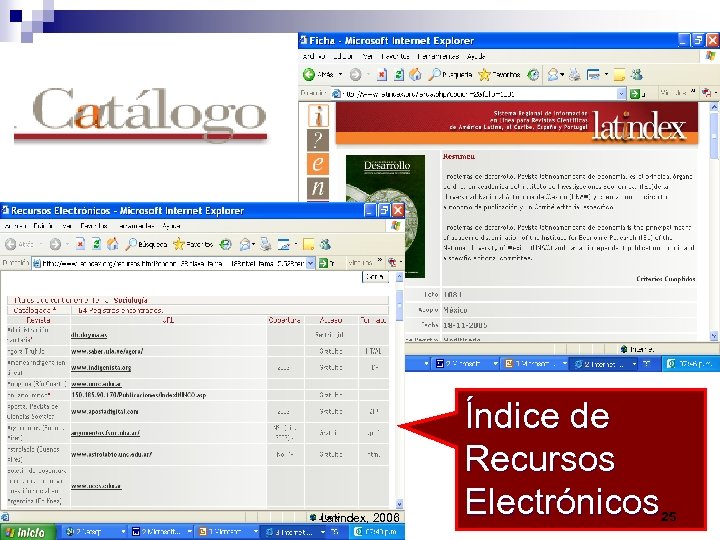Open Favoritos star in Recursos Electrónicos window
The image size is (720, 540).
193,244
